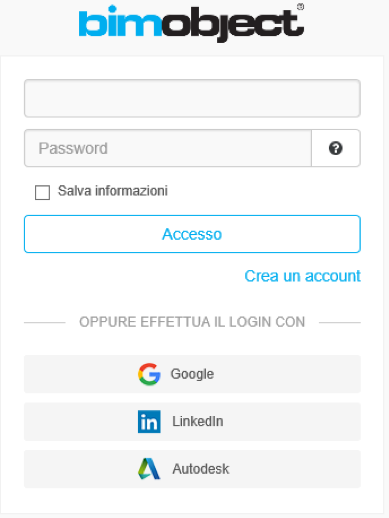Tick the Salva informazioni checkbox

coord(42,192)
